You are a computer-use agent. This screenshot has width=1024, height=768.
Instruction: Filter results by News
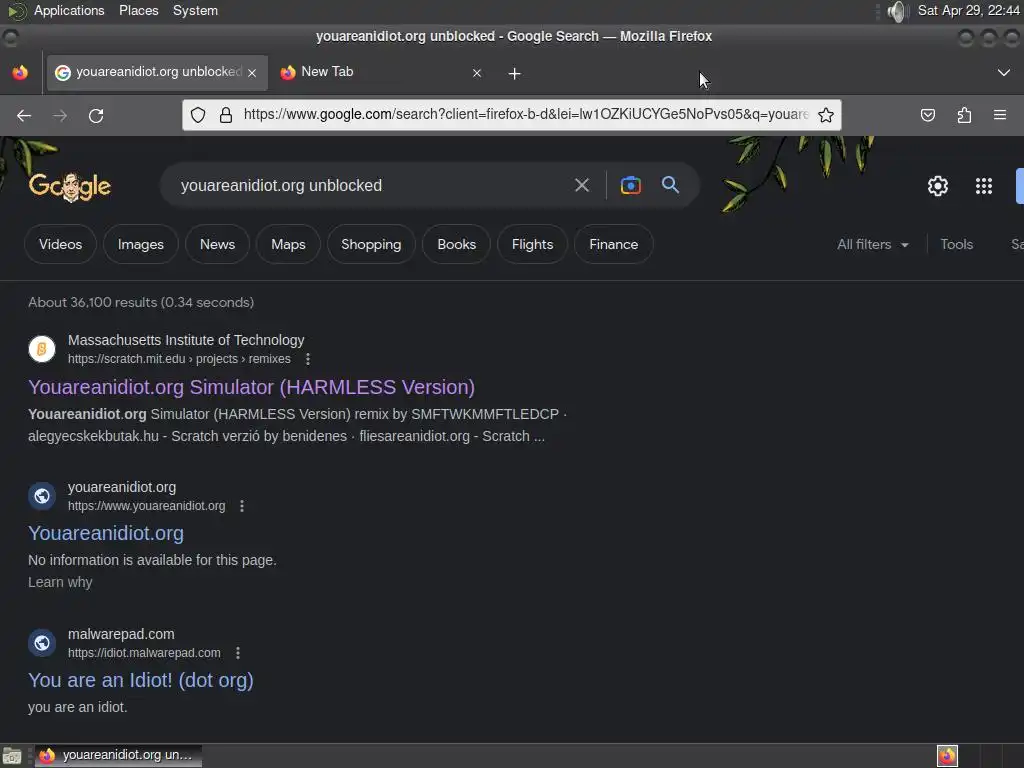[217, 244]
